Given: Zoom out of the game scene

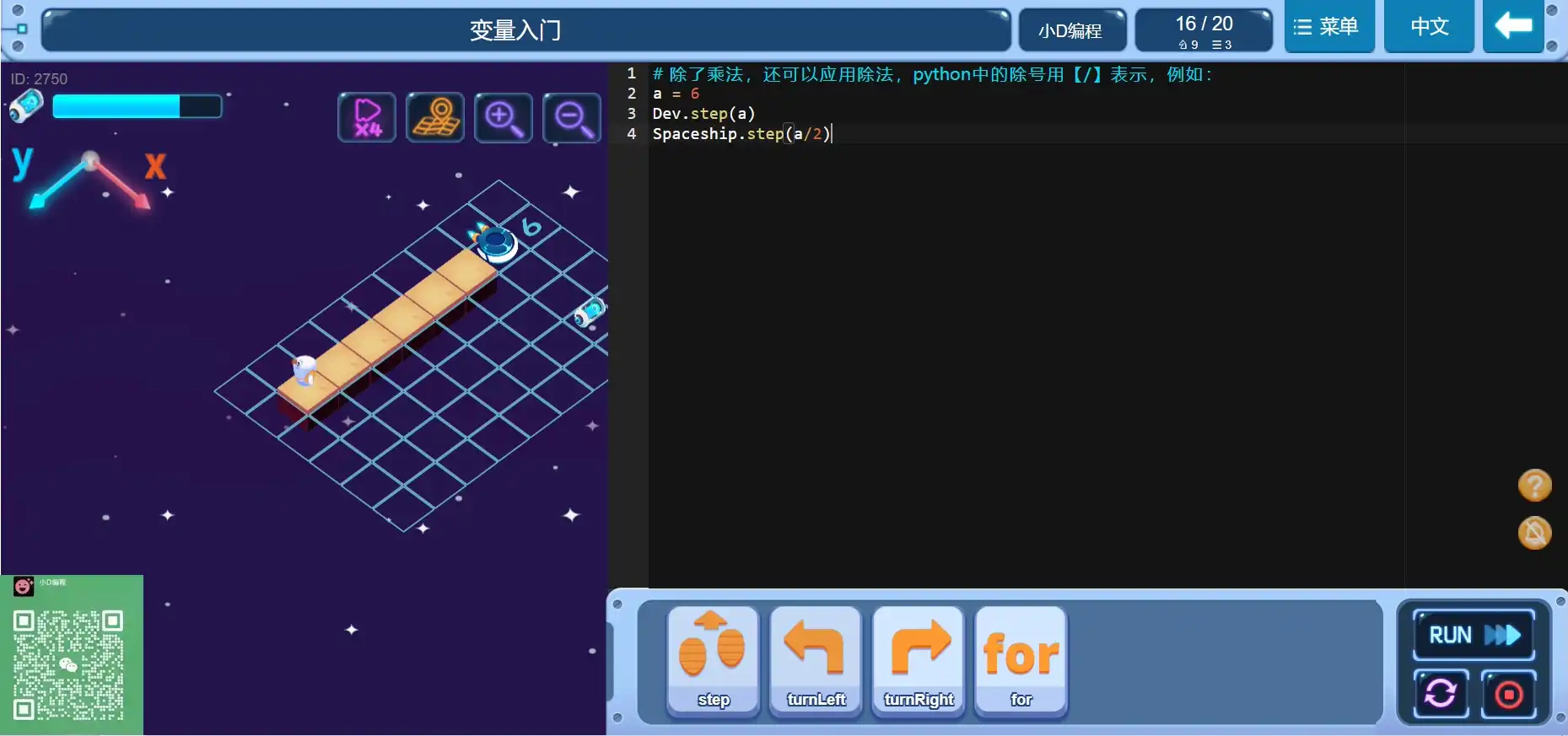Looking at the screenshot, I should (572, 117).
